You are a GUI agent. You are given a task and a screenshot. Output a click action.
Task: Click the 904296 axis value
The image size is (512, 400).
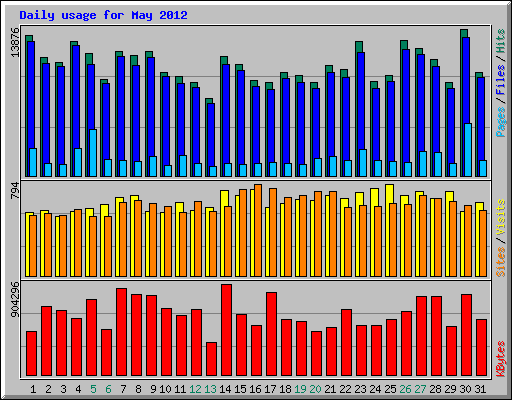coord(15,299)
